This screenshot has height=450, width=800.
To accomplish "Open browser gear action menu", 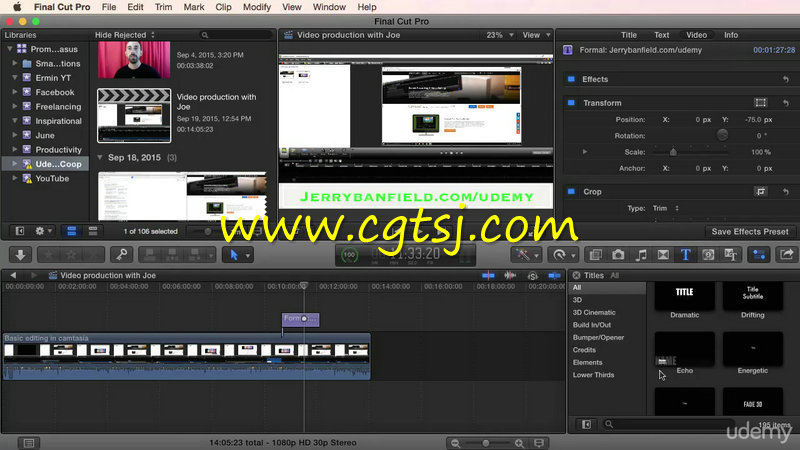I will point(43,231).
